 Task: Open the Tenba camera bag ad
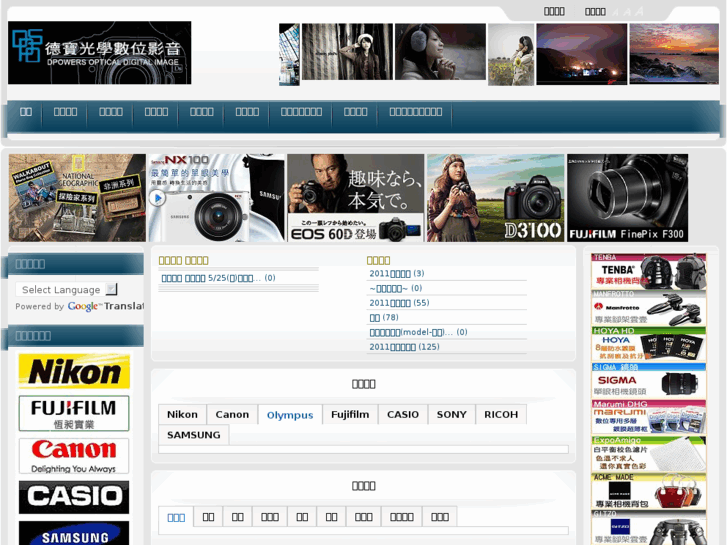click(x=649, y=271)
